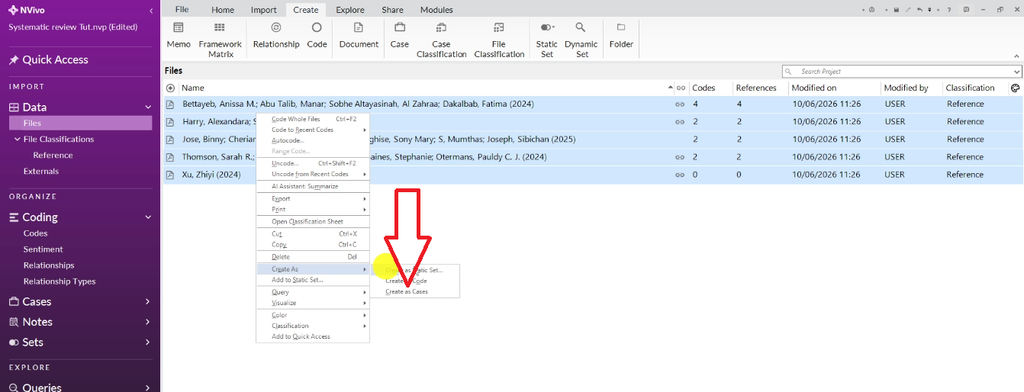This screenshot has height=392, width=1024.
Task: Choose Delete in context menu
Action: [313, 257]
